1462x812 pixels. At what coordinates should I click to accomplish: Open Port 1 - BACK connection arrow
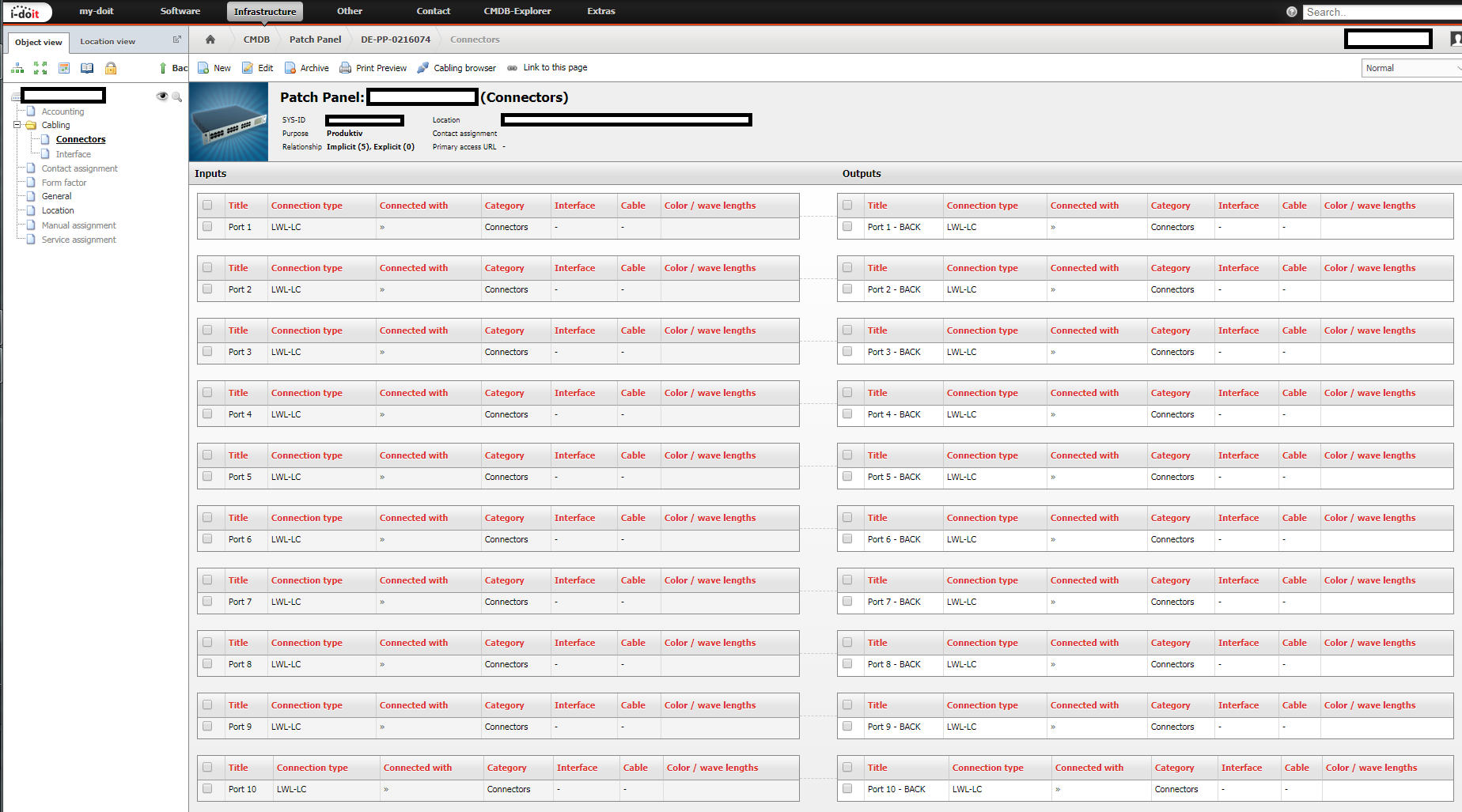coord(1053,228)
